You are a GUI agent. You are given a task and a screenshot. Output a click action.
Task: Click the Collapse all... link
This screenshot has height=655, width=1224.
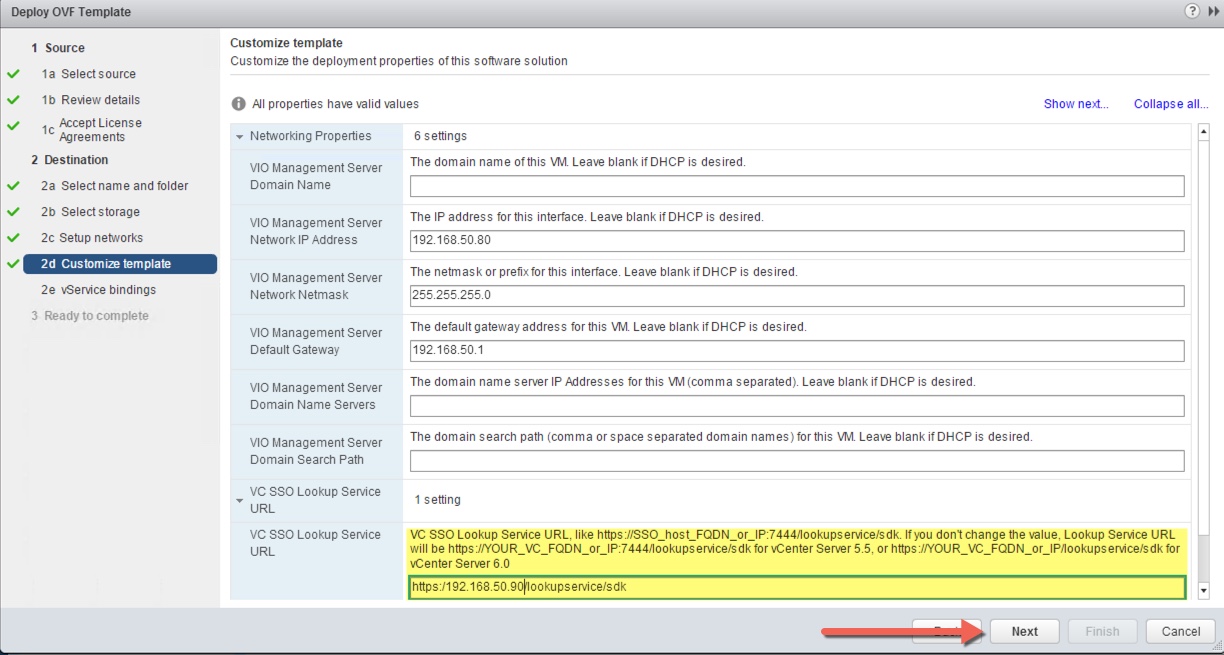1170,104
